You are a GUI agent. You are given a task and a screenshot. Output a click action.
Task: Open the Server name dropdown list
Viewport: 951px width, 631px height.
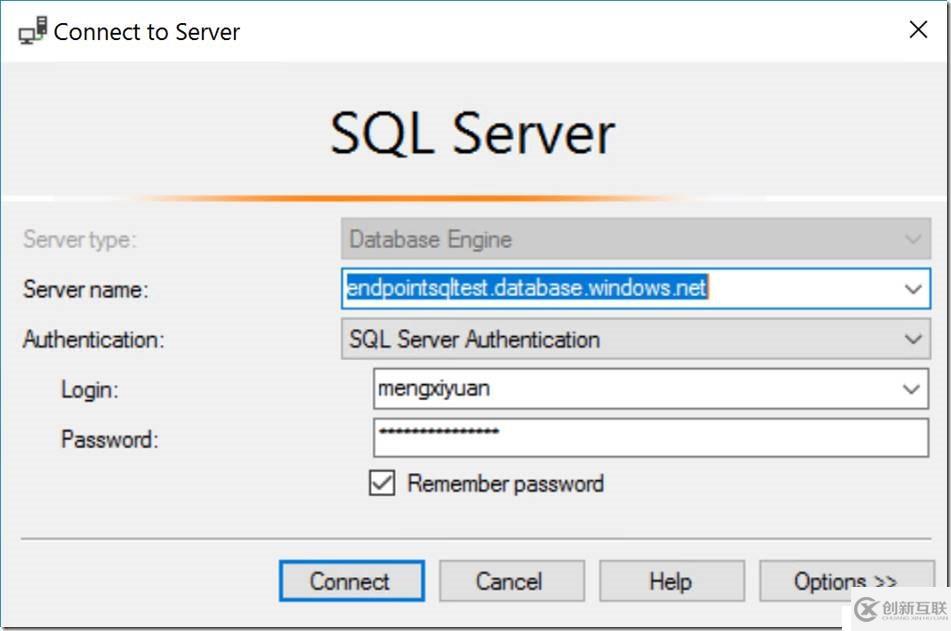912,289
